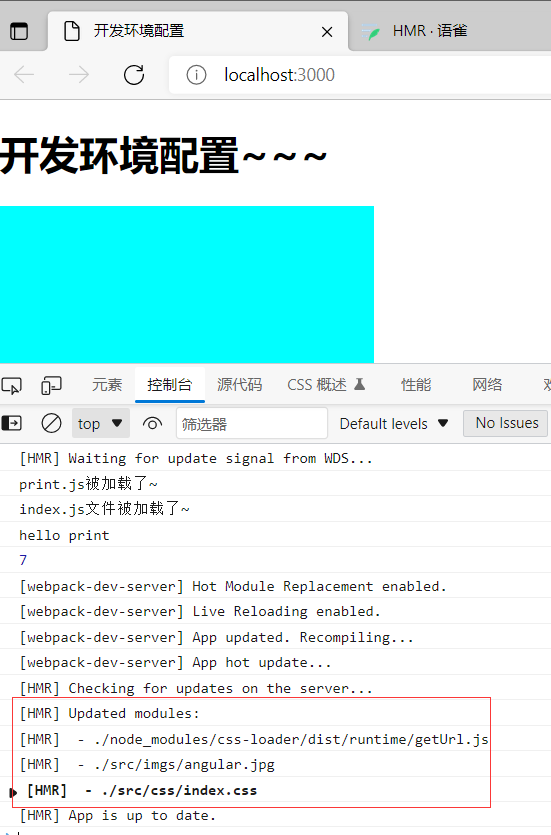Select the 控制台 DevTools tab
Viewport: 551px width, 835px height.
click(x=170, y=384)
